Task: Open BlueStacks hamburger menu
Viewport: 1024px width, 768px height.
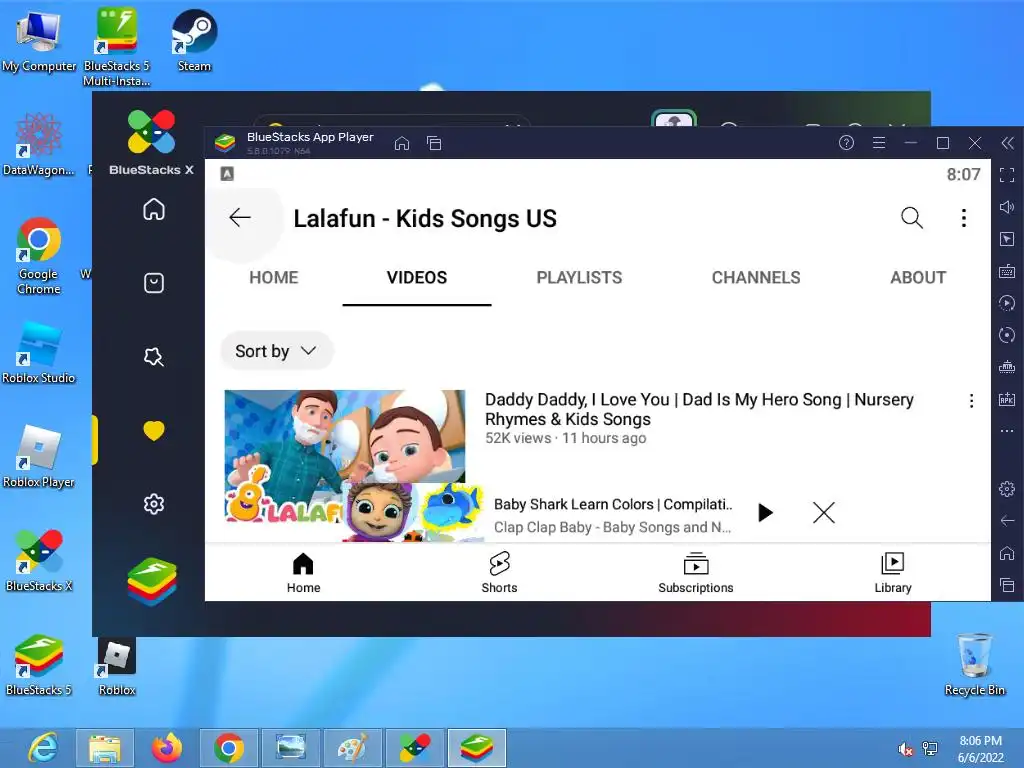Action: 879,142
